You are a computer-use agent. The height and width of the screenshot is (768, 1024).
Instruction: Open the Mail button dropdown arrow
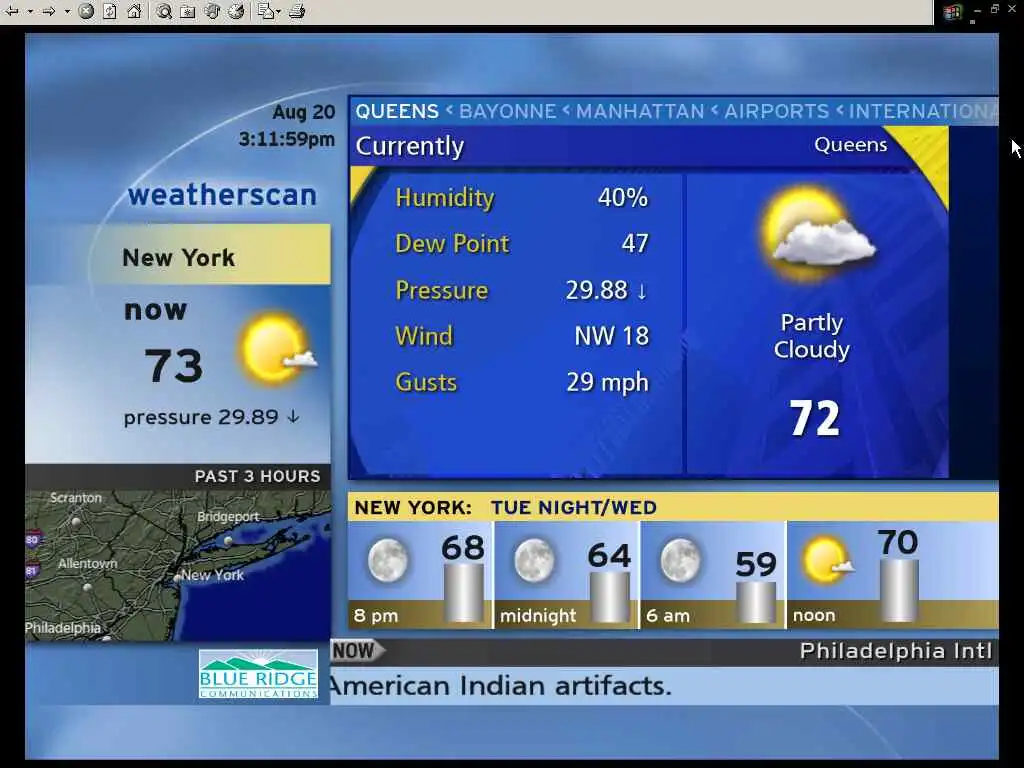click(x=279, y=11)
